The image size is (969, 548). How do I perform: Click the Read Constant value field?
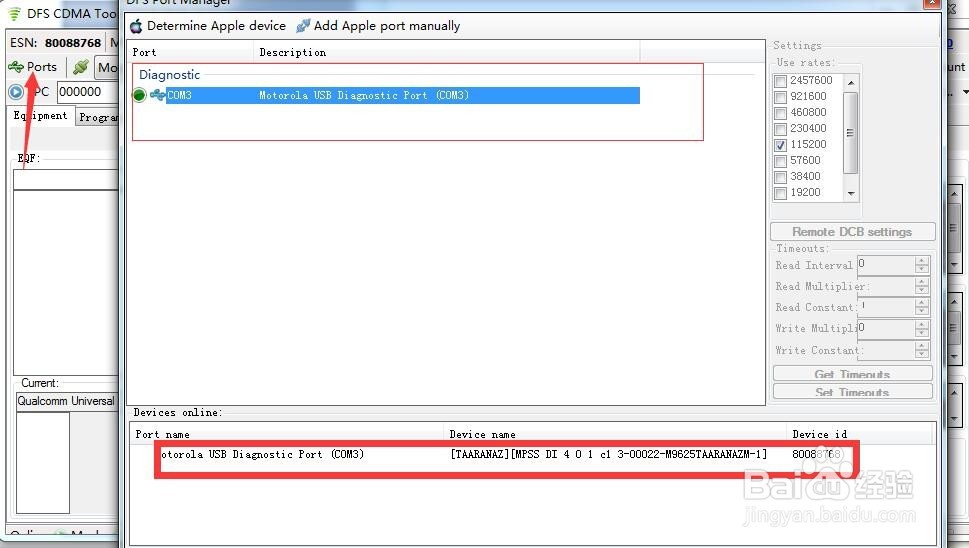pyautogui.click(x=886, y=307)
